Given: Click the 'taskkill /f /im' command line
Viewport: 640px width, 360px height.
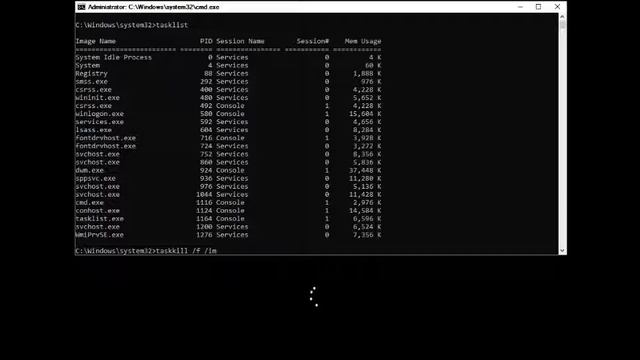Looking at the screenshot, I should pyautogui.click(x=146, y=251).
